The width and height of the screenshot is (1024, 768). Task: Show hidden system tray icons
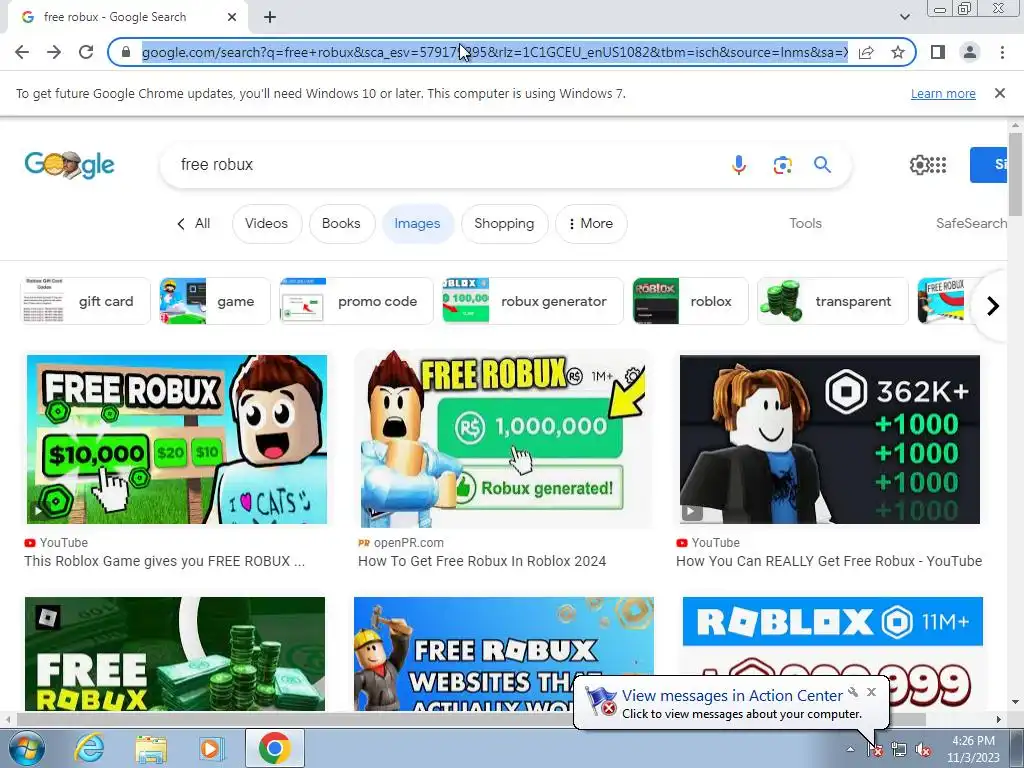(x=850, y=749)
